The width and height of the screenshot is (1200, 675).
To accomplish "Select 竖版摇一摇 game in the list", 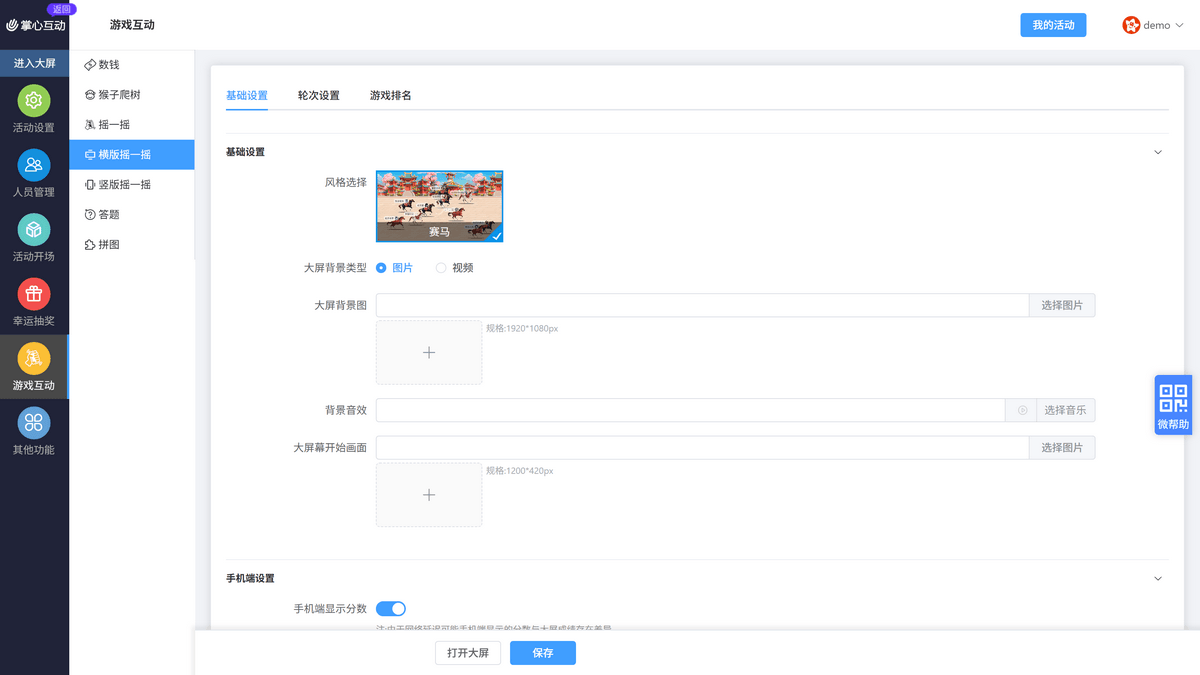I will tap(132, 185).
